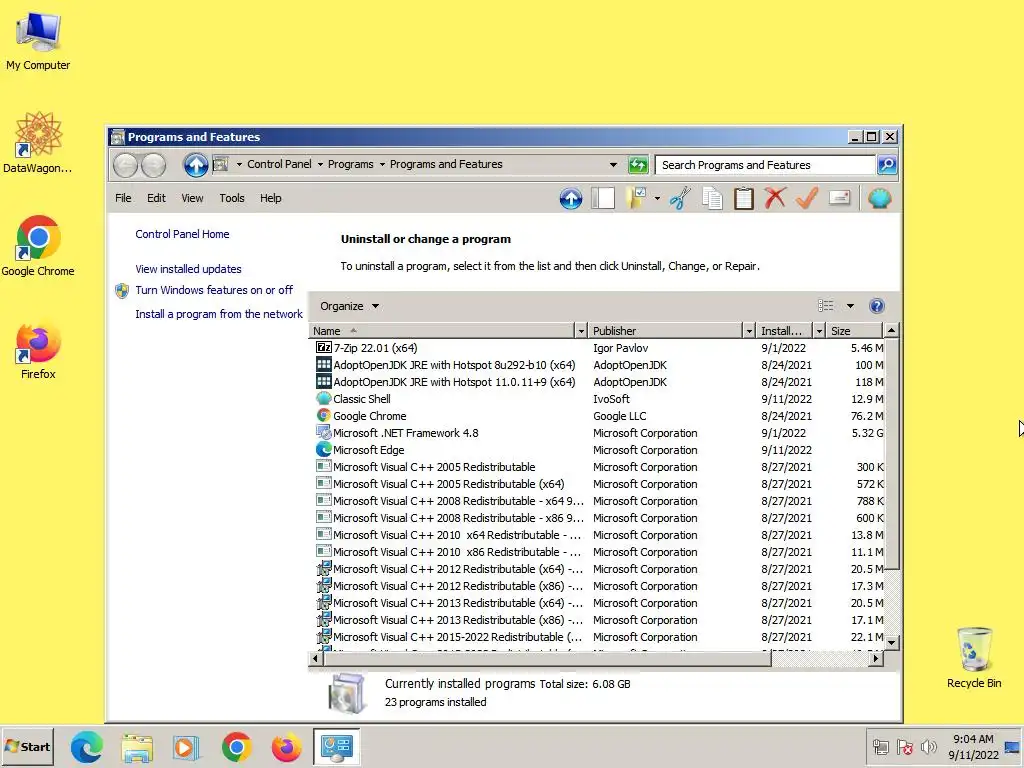Select the My Computer desktop icon

tap(38, 41)
